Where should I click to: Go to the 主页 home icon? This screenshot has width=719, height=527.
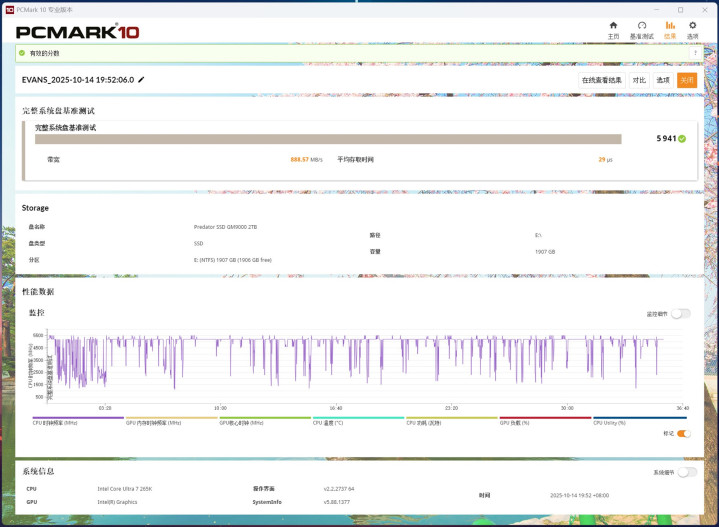[x=613, y=26]
